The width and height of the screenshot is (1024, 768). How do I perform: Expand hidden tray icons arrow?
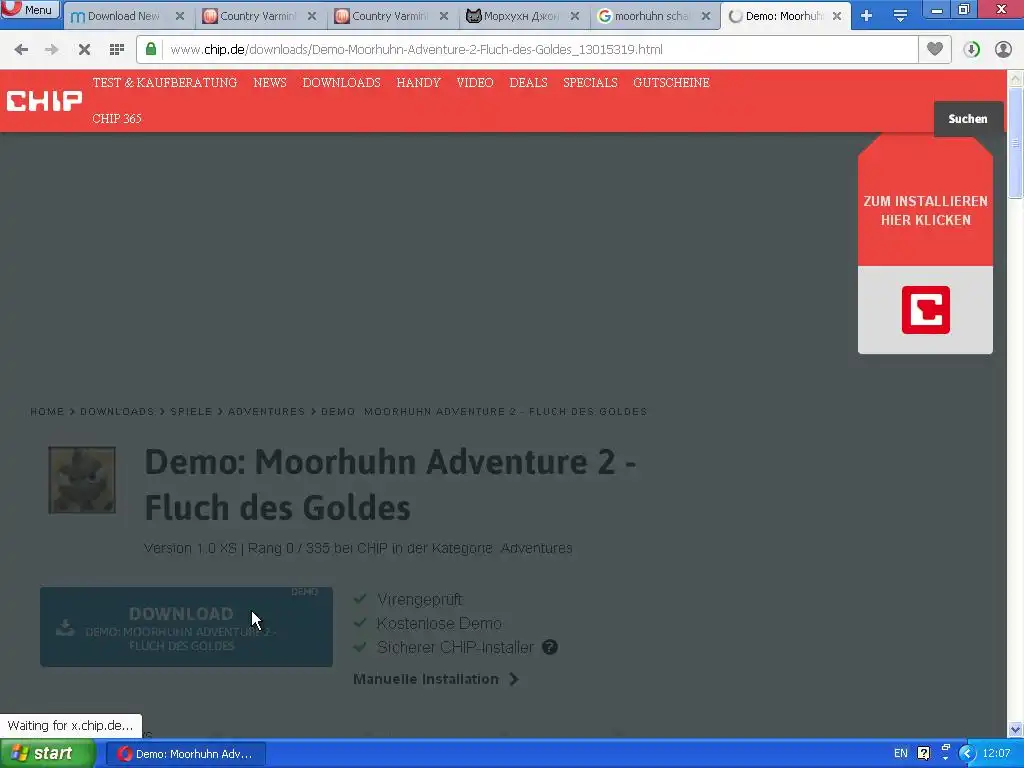967,754
